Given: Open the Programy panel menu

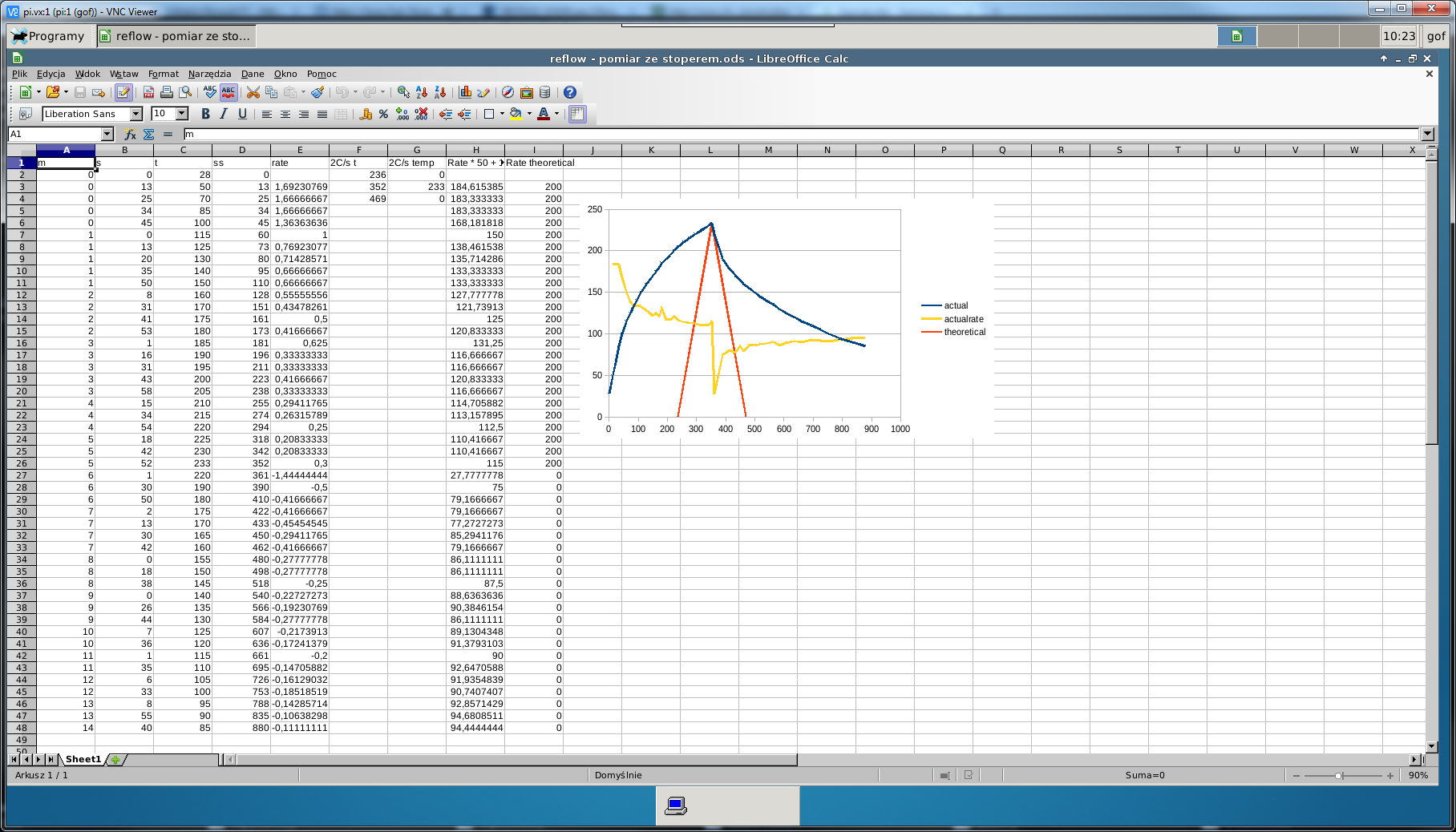Looking at the screenshot, I should pos(47,36).
